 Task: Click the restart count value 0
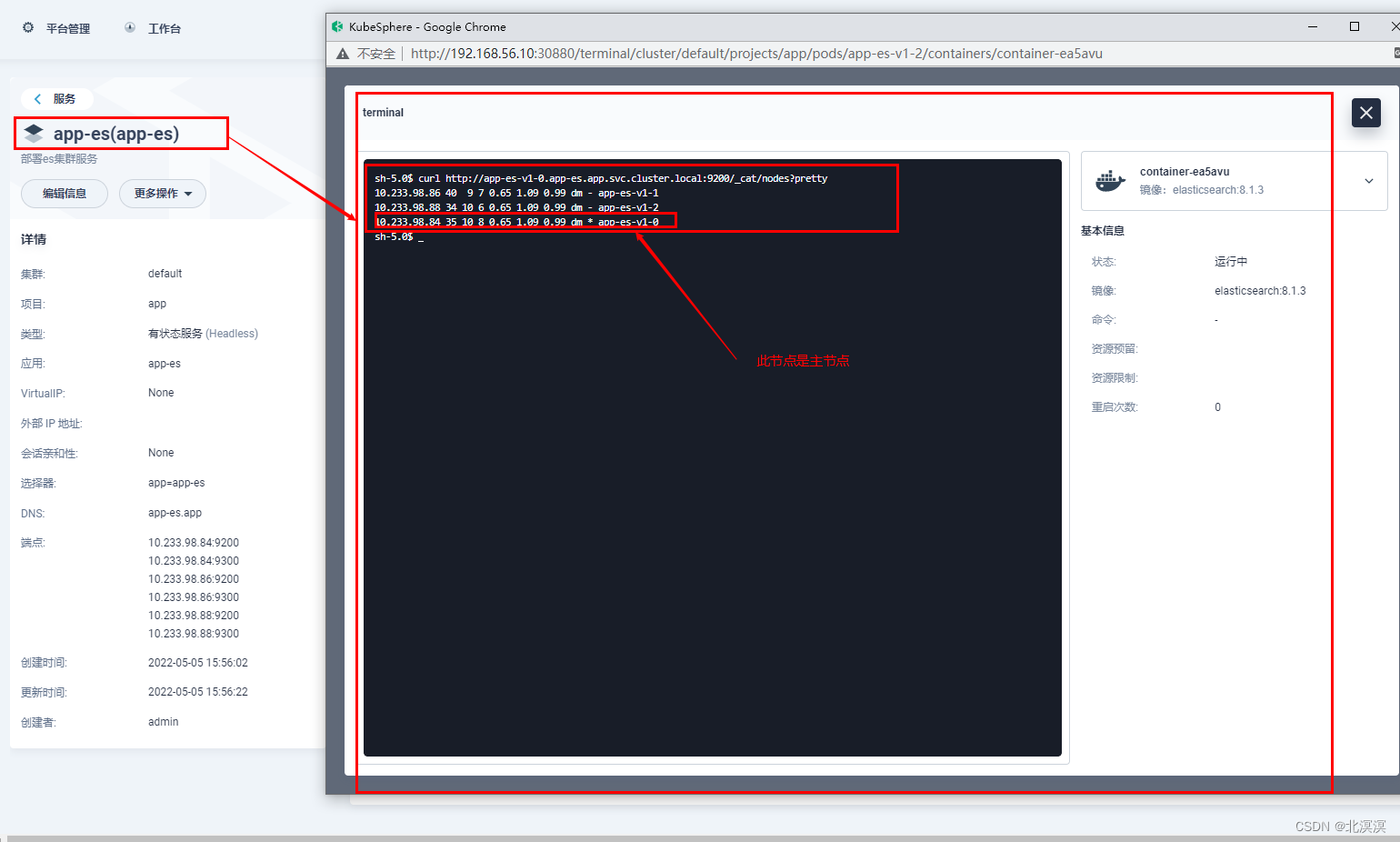[1218, 407]
